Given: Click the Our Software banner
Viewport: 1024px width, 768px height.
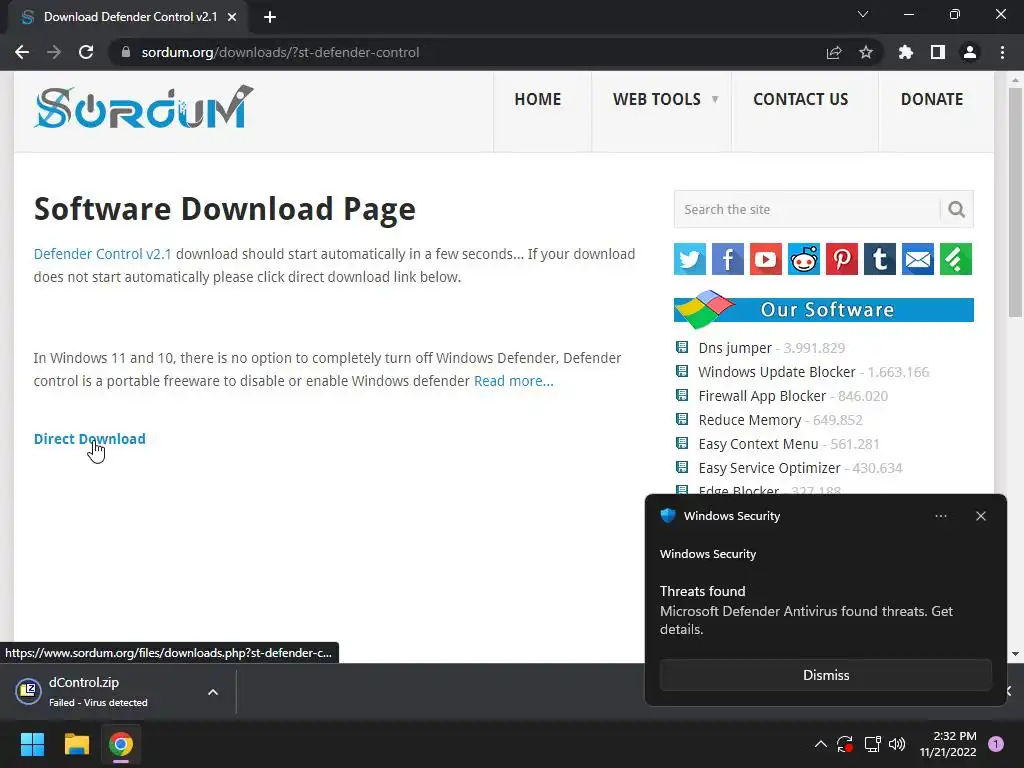Looking at the screenshot, I should pos(824,309).
